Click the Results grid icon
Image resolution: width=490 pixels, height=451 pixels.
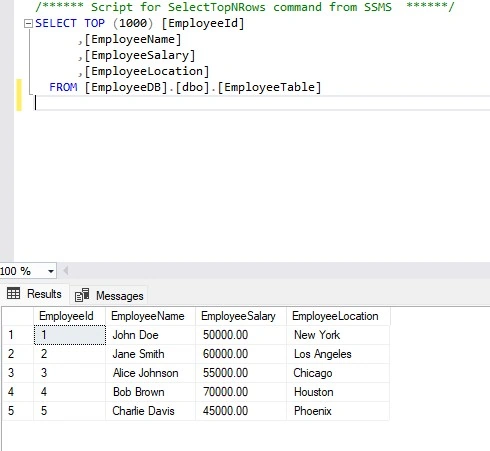[14, 293]
